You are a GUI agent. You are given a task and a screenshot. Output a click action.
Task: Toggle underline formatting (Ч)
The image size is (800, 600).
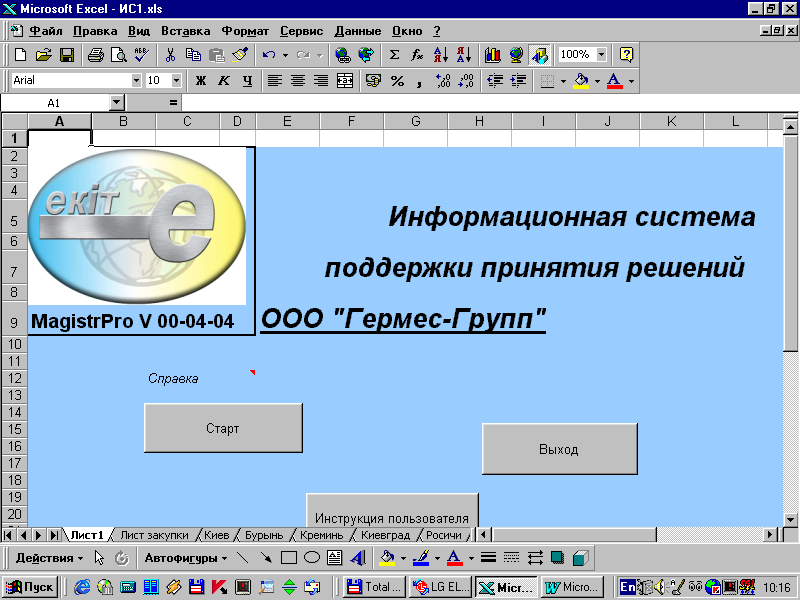point(247,80)
